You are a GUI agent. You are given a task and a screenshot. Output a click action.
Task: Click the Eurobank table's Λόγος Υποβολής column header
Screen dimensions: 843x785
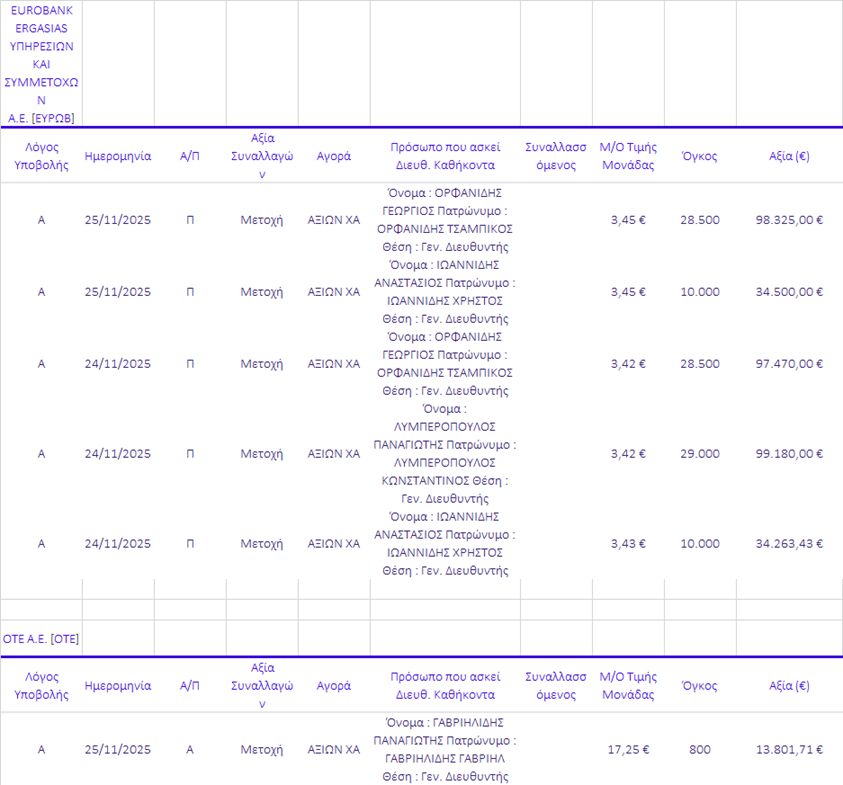[x=41, y=156]
